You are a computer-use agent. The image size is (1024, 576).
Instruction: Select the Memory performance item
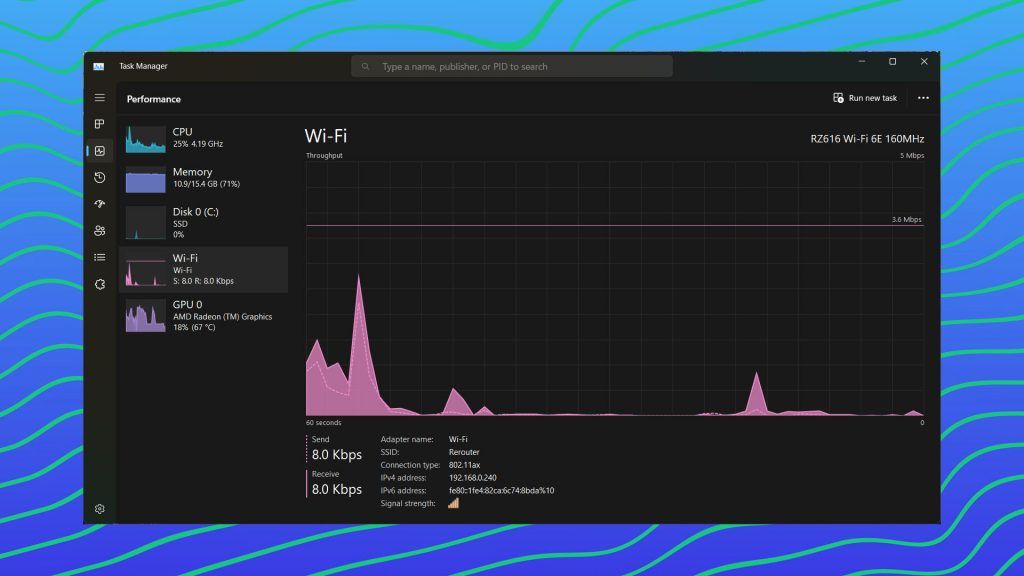coord(204,178)
